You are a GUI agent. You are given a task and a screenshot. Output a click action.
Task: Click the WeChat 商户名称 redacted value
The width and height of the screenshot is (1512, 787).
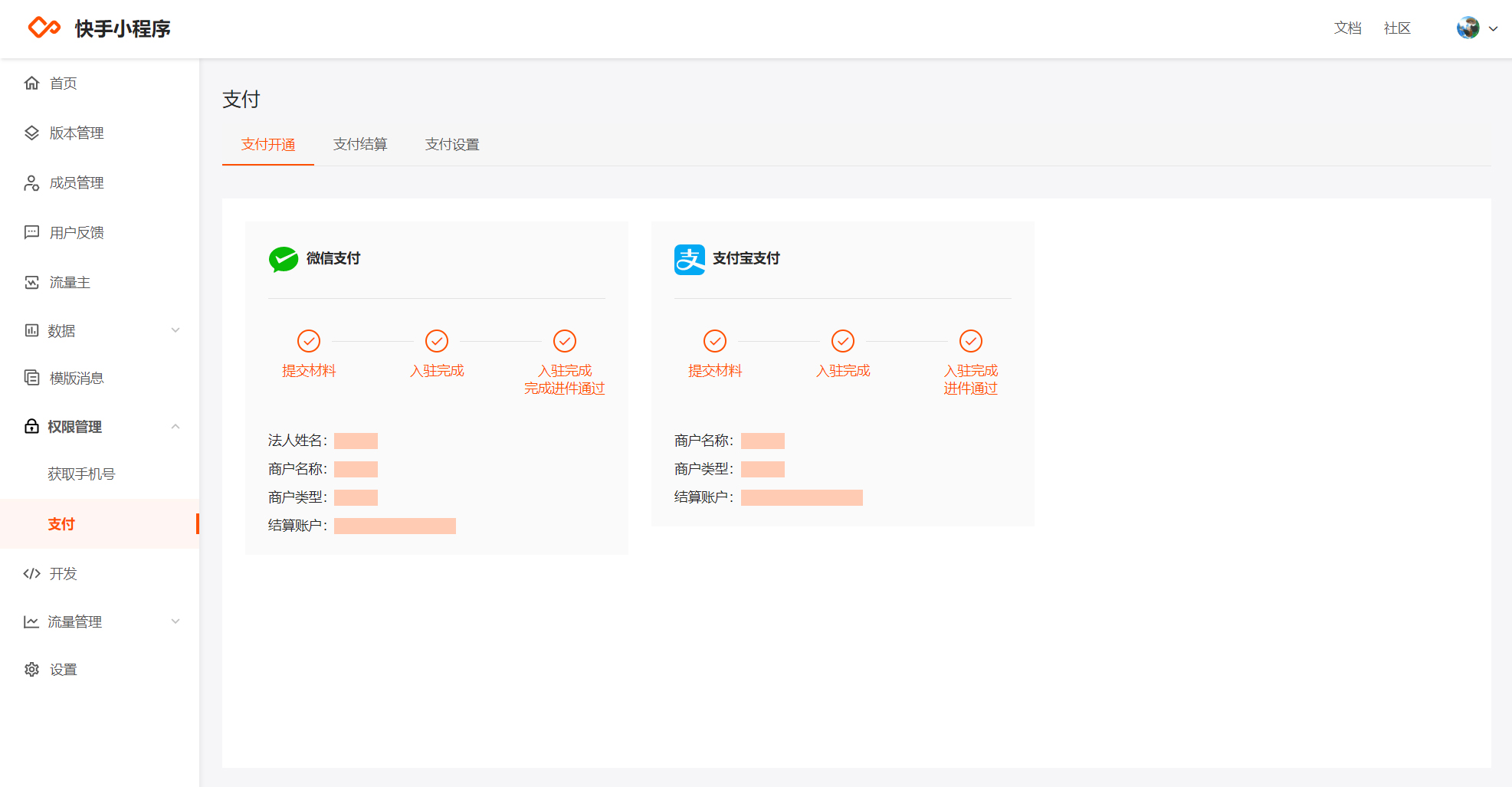pyautogui.click(x=356, y=469)
